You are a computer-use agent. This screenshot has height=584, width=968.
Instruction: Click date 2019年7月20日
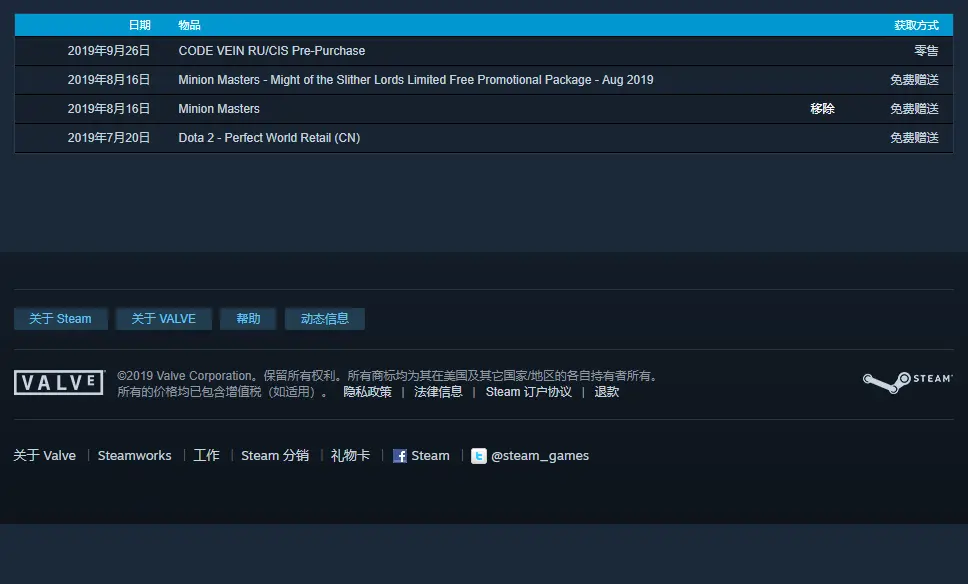[109, 138]
